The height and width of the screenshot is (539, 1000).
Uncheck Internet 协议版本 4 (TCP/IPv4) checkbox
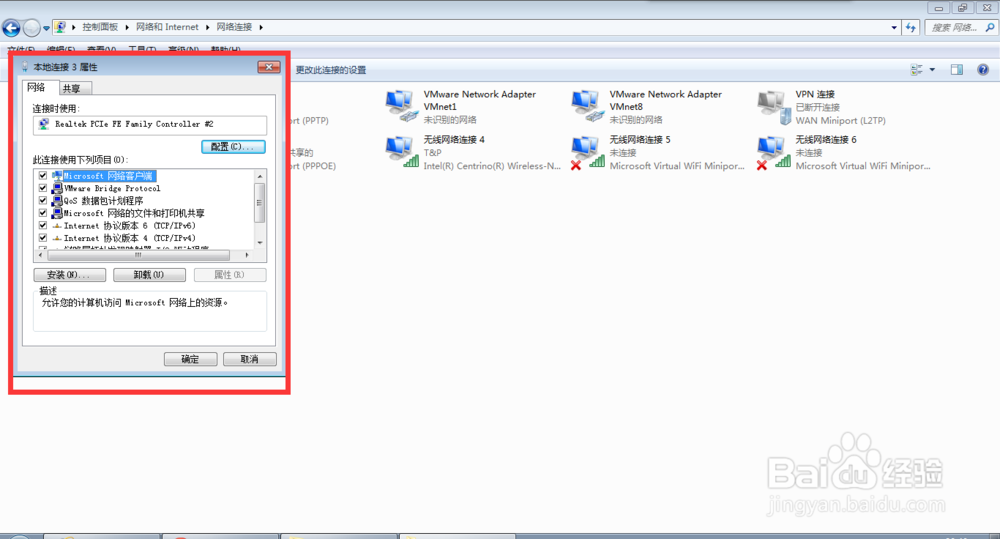tap(43, 238)
